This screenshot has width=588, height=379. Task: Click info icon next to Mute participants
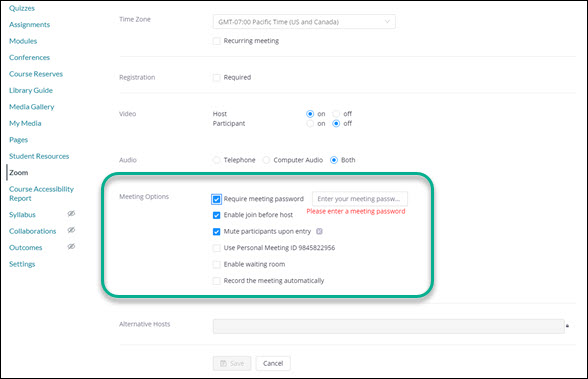click(x=319, y=231)
